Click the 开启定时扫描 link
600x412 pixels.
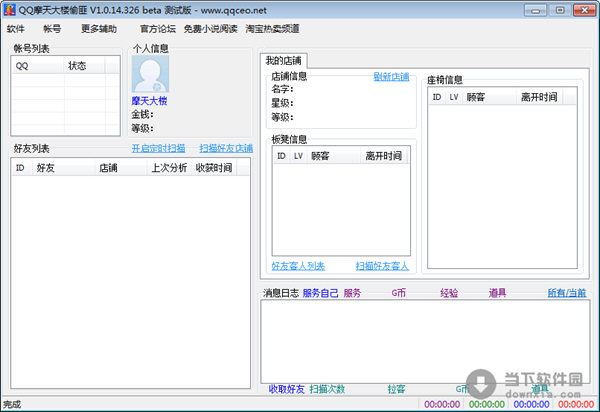click(x=158, y=148)
